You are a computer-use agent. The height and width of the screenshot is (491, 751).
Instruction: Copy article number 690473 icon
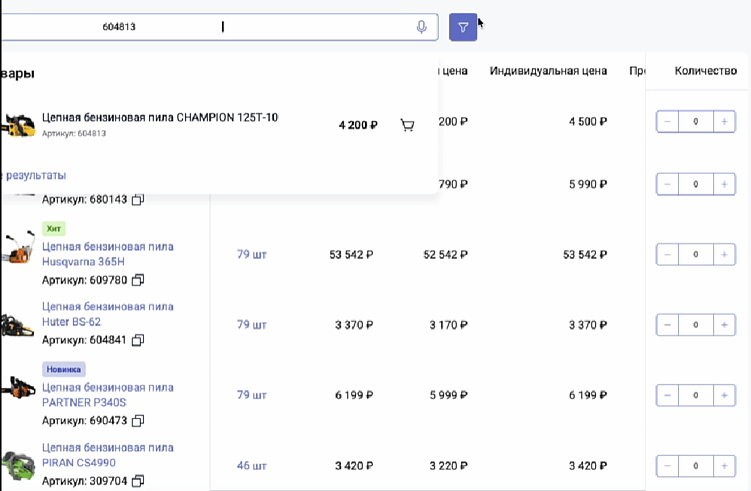(138, 420)
